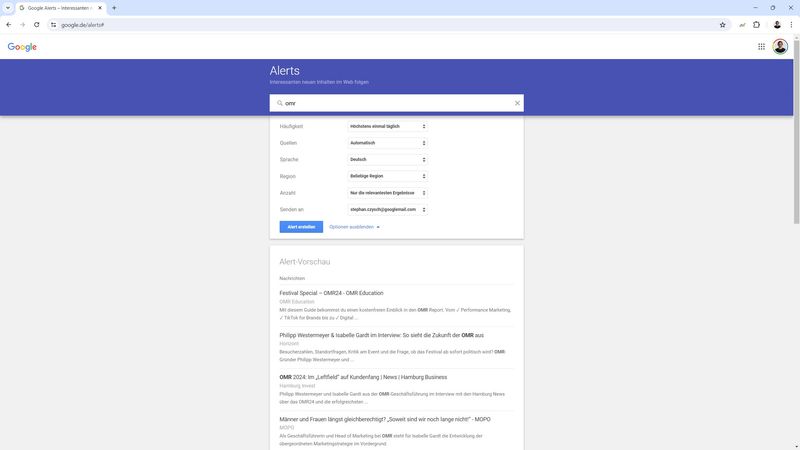Open site information icon in address bar

(x=54, y=24)
